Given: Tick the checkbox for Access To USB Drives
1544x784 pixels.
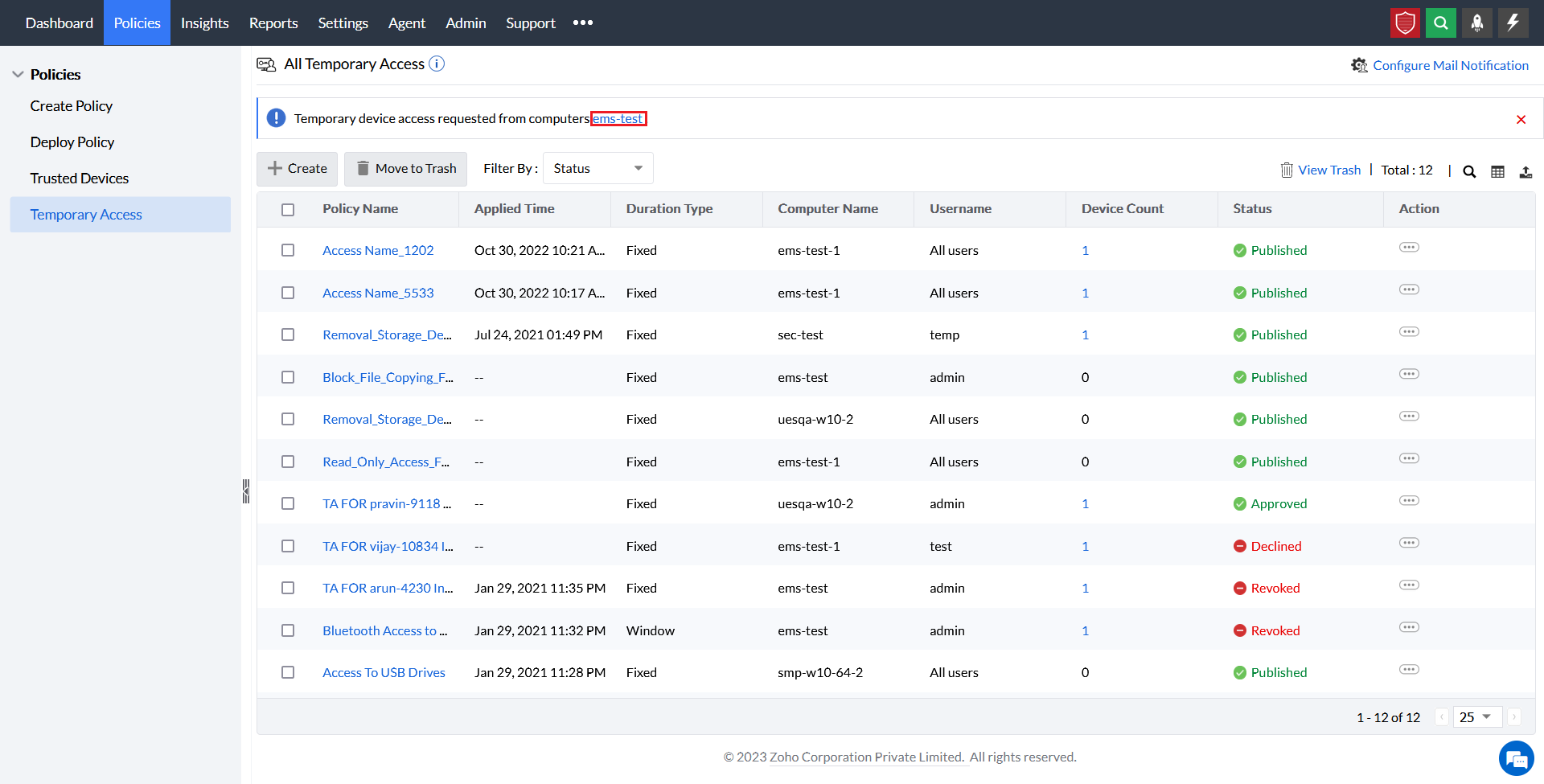Looking at the screenshot, I should [x=288, y=672].
